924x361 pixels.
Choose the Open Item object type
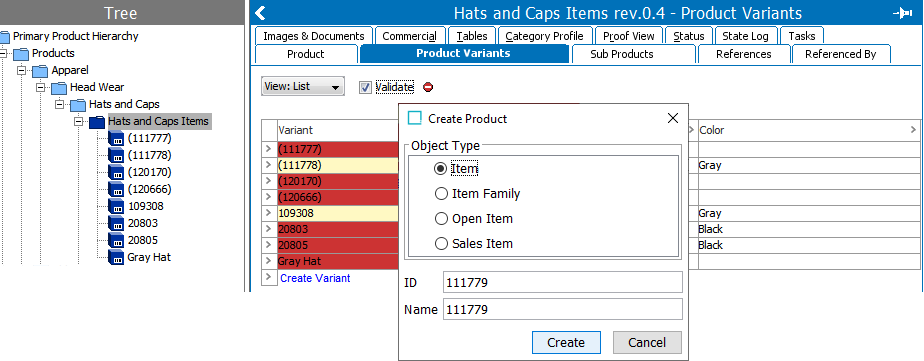click(441, 218)
